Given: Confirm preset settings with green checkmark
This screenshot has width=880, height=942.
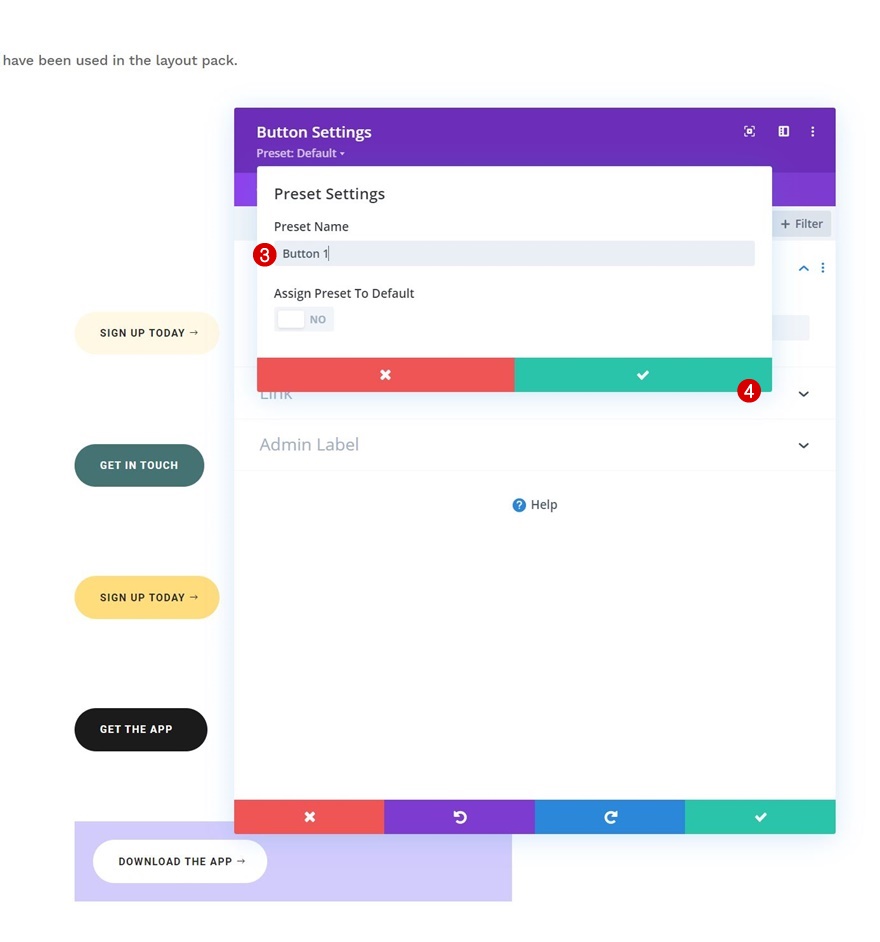Looking at the screenshot, I should click(642, 375).
